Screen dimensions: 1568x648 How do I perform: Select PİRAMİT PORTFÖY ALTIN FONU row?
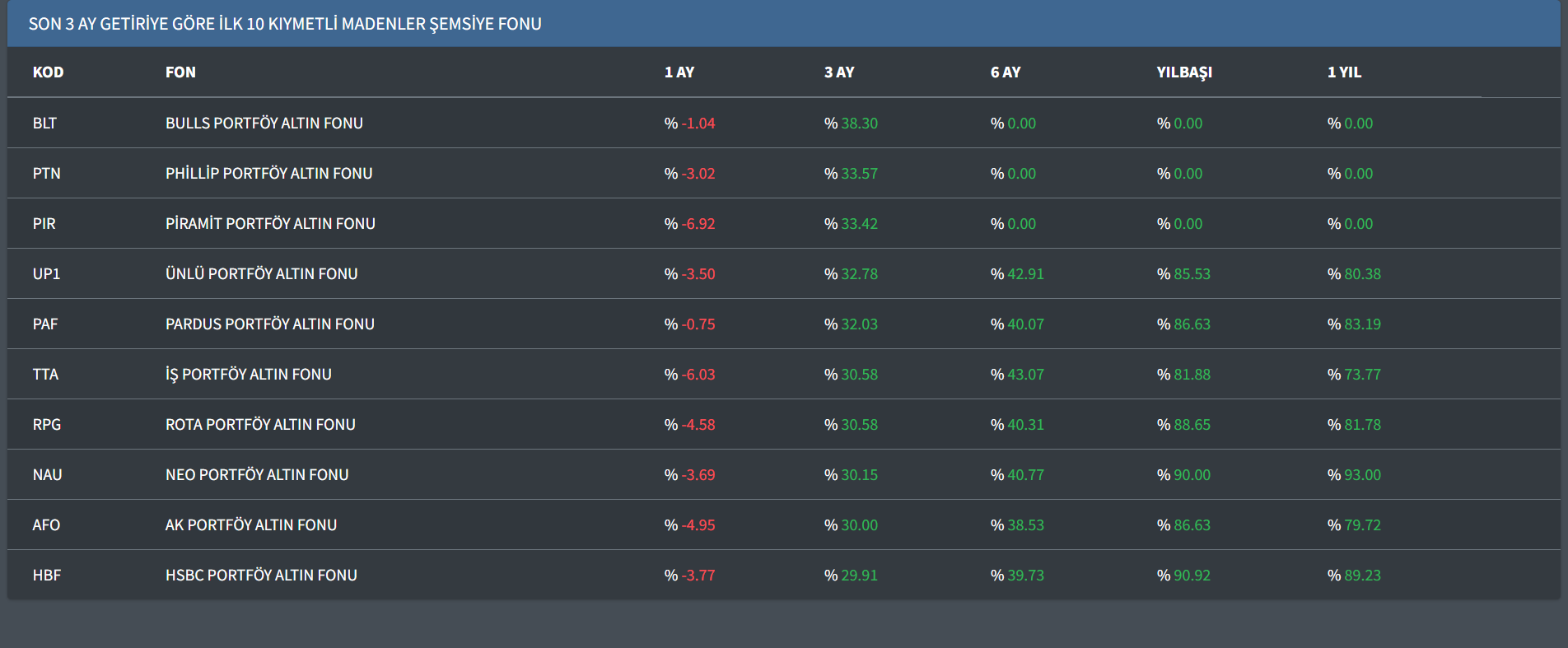point(270,224)
